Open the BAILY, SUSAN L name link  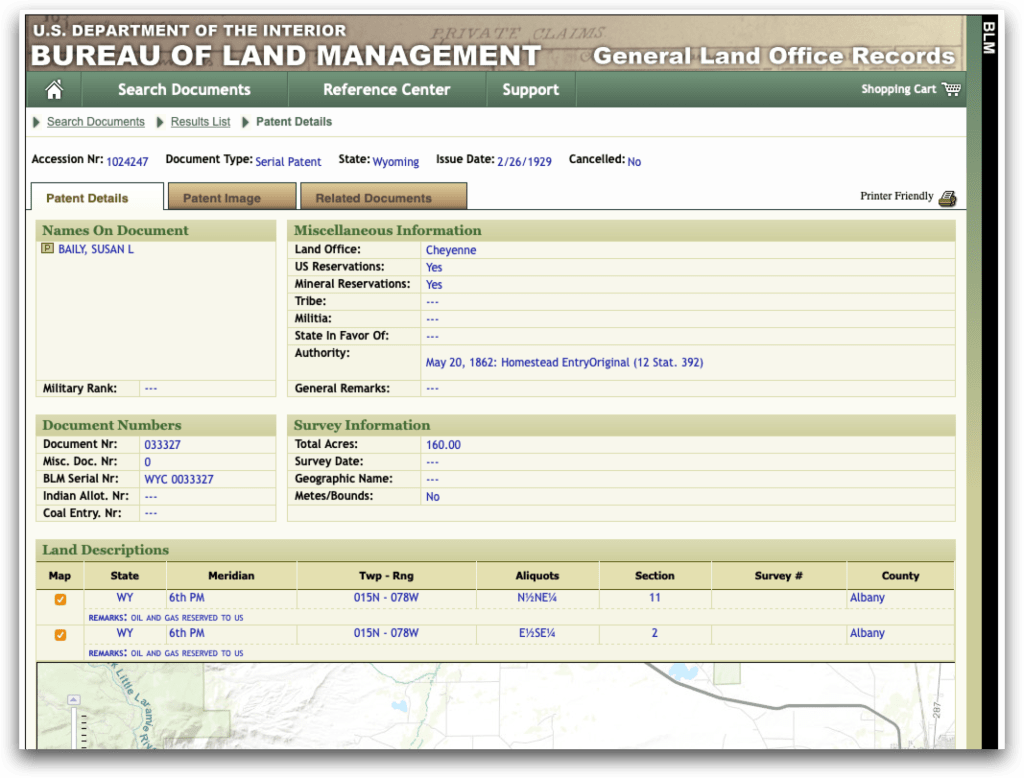click(96, 249)
